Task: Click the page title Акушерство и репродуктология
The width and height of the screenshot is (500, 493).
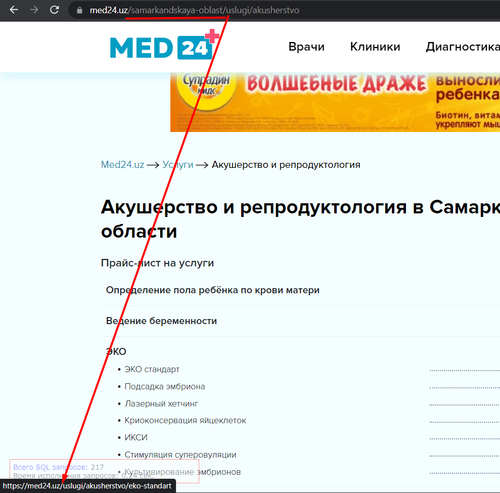Action: (x=300, y=219)
